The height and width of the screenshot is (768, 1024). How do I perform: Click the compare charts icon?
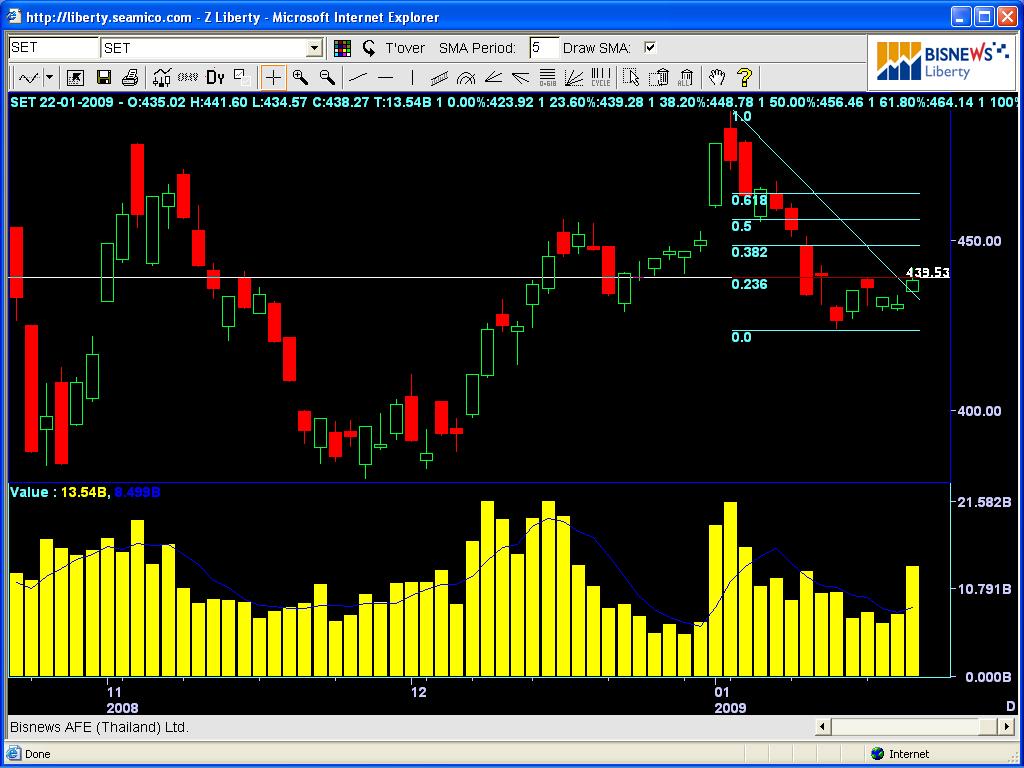tap(241, 78)
